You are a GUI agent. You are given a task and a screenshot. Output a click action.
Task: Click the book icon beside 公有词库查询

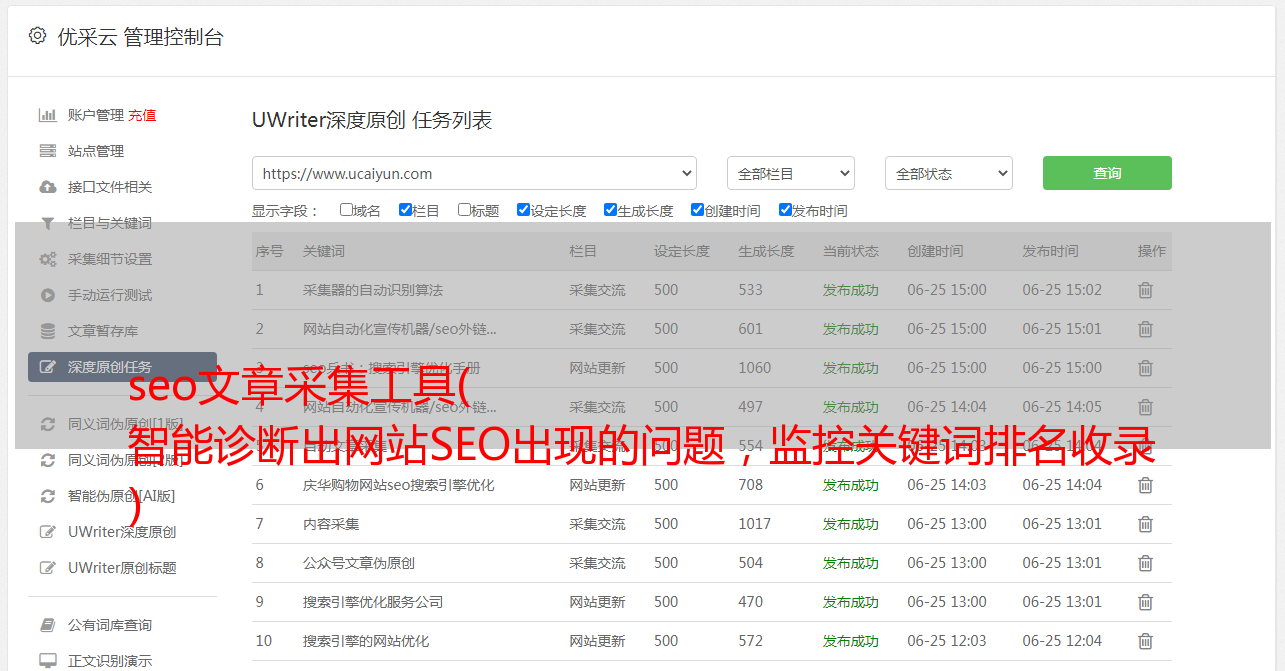47,625
